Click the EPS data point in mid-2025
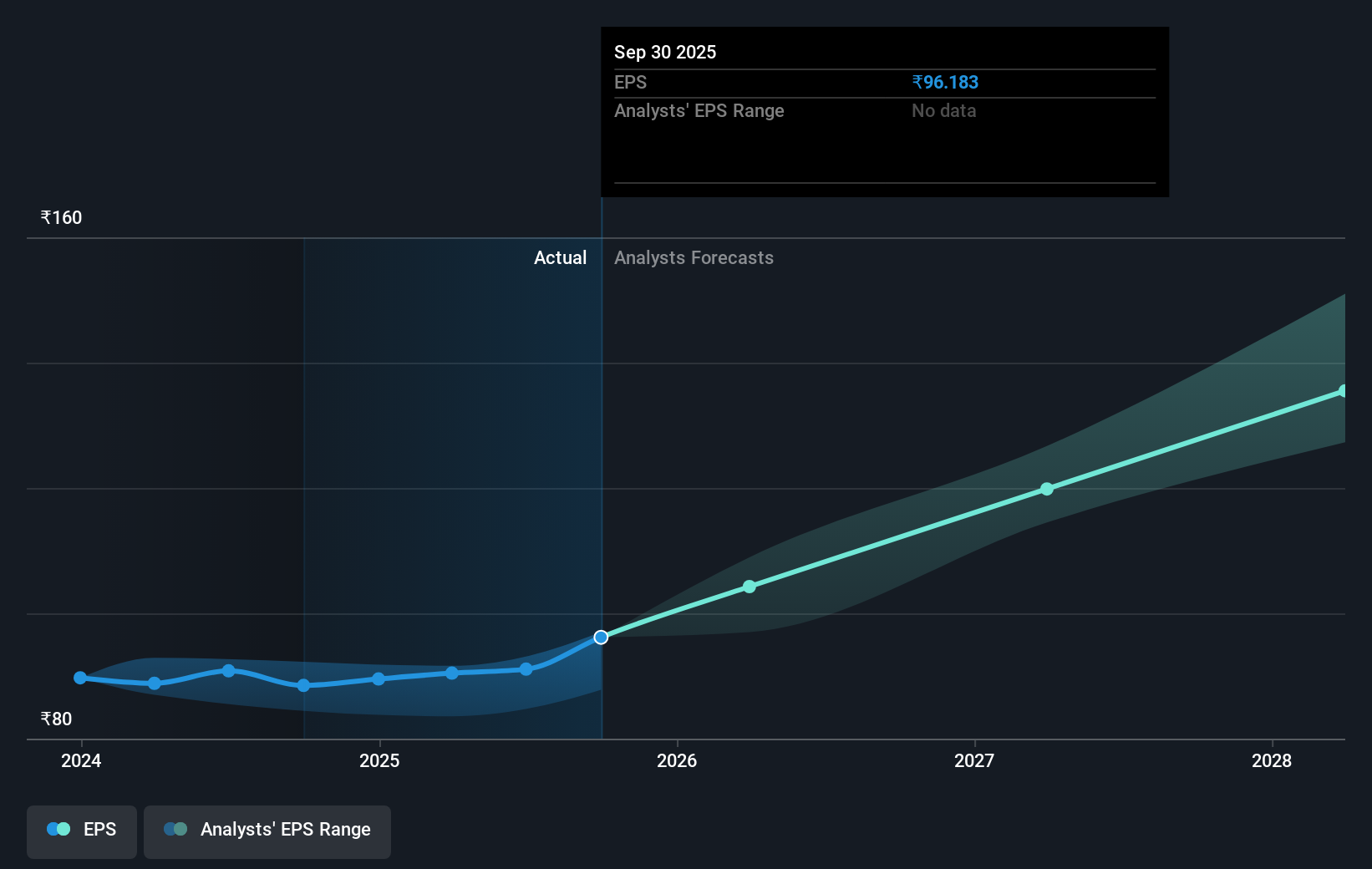The height and width of the screenshot is (869, 1372). (526, 669)
